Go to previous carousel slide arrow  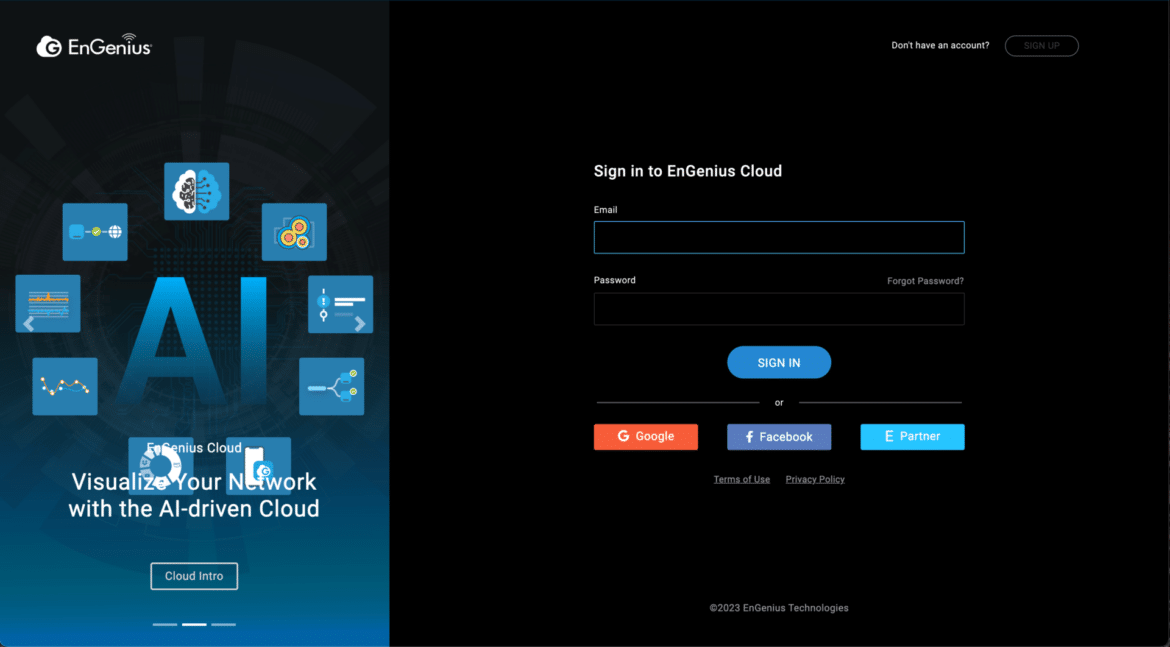pos(29,324)
